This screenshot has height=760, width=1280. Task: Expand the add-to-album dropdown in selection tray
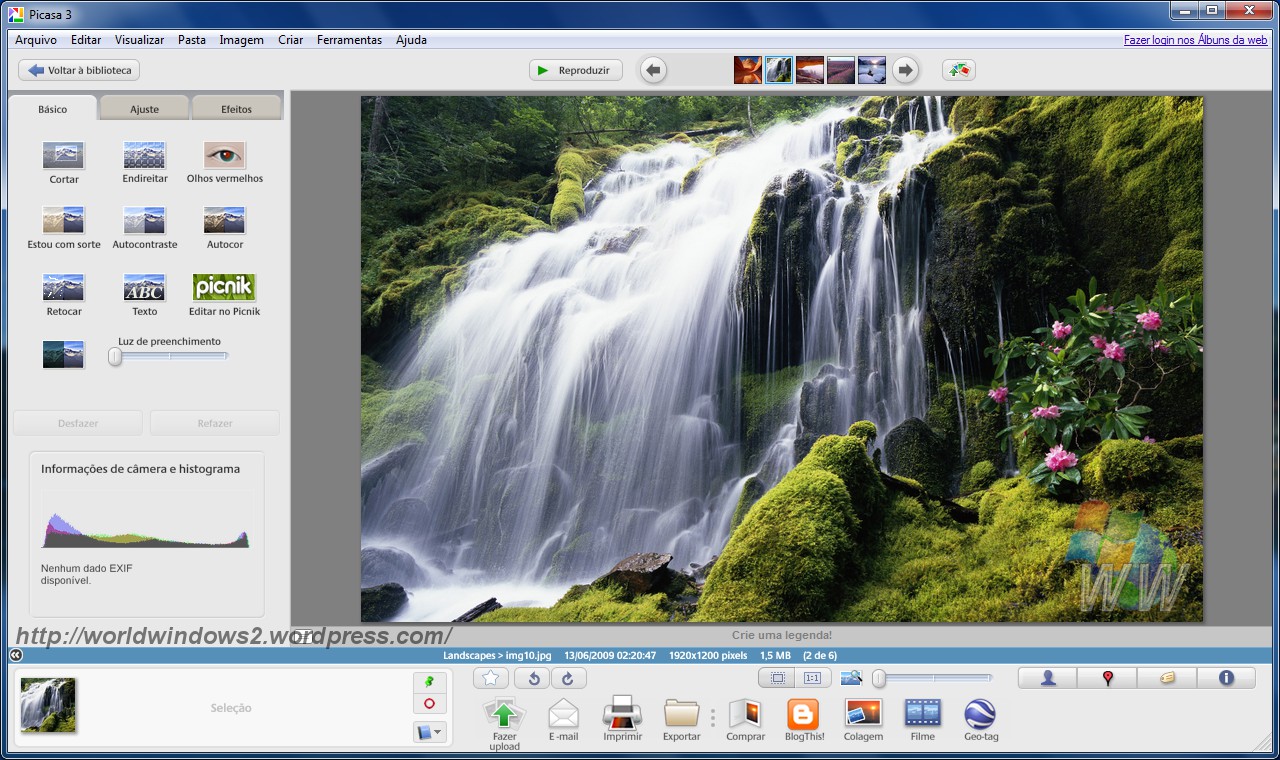[x=429, y=733]
